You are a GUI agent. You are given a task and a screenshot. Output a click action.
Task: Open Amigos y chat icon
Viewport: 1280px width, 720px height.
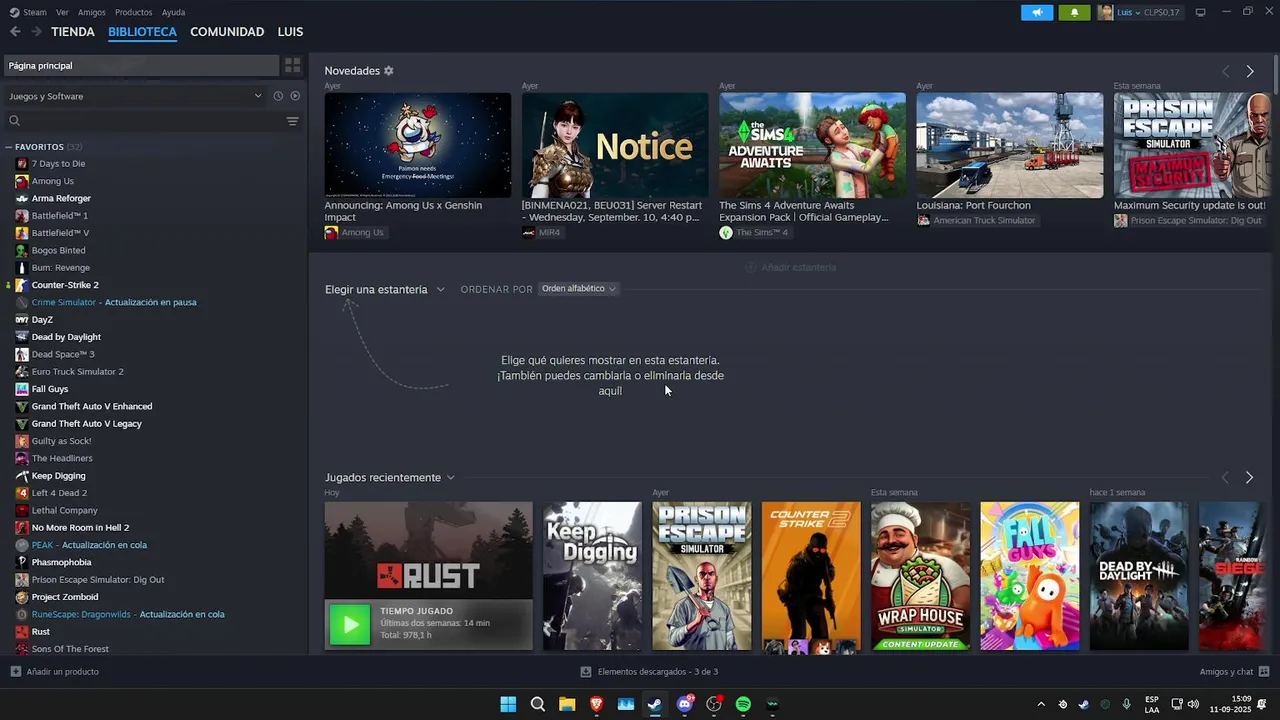(1264, 672)
